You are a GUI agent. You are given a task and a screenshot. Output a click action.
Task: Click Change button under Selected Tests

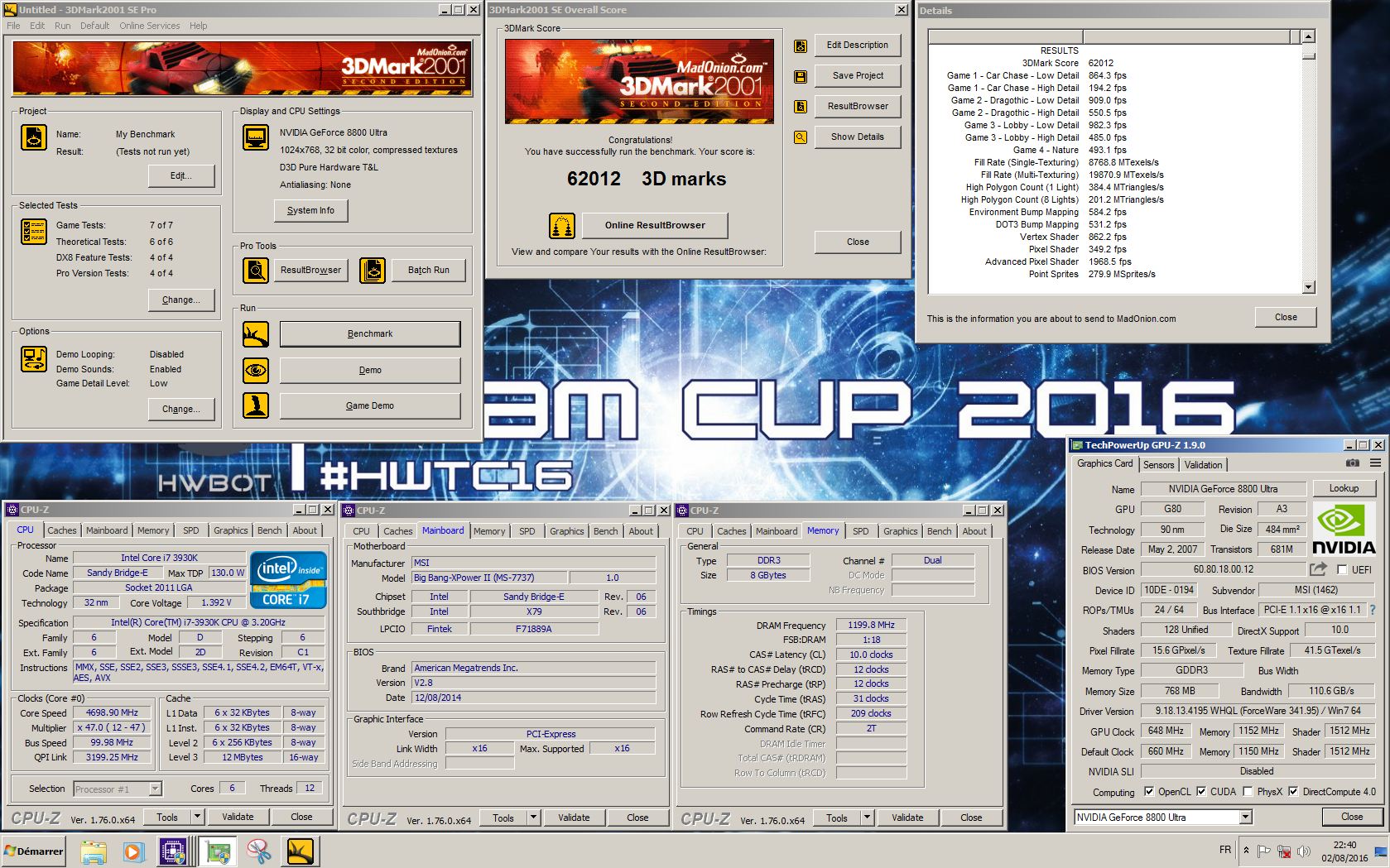click(180, 300)
